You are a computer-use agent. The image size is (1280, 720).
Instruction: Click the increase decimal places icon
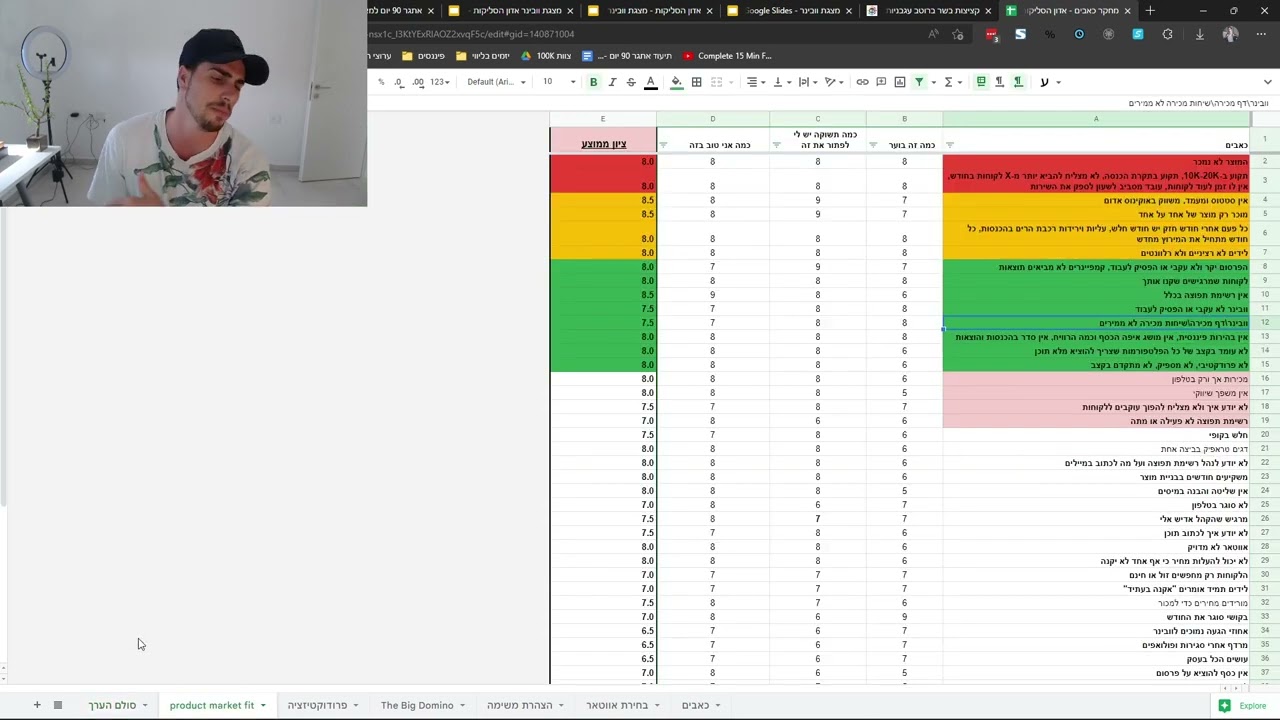click(x=418, y=82)
